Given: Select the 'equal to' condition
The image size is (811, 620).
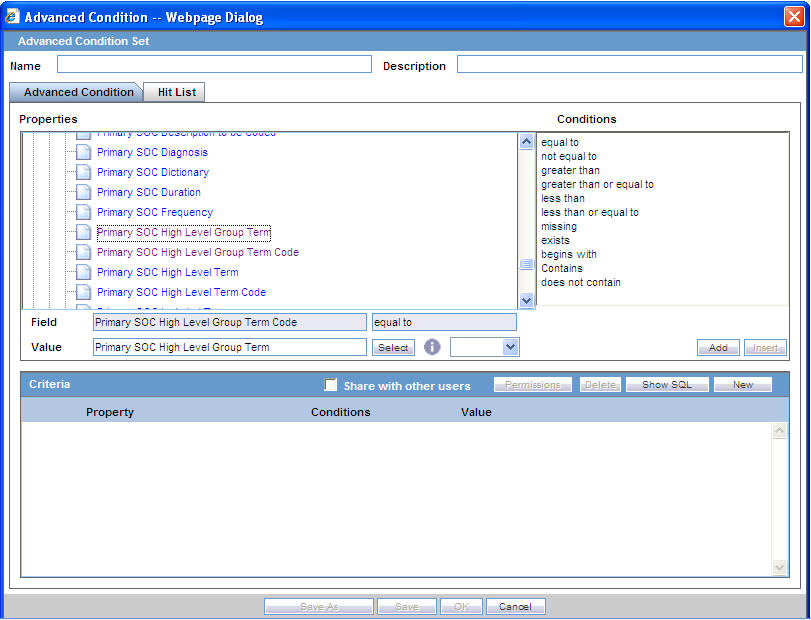Looking at the screenshot, I should tap(560, 142).
